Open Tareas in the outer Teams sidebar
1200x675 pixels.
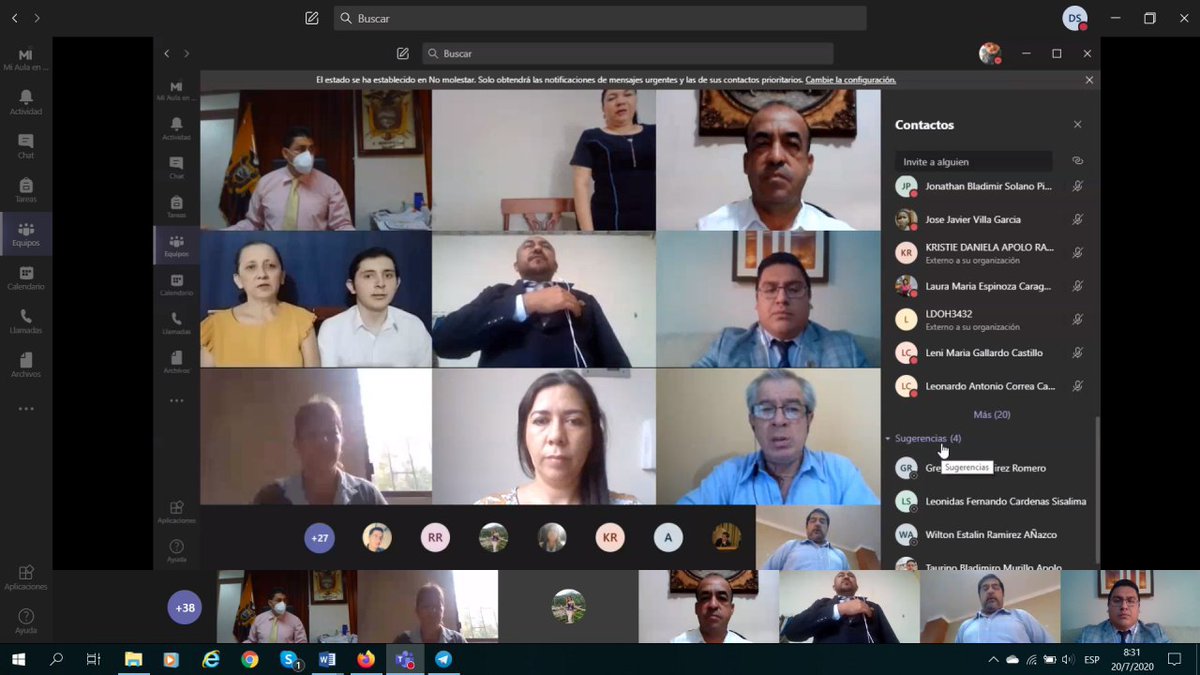[x=26, y=190]
